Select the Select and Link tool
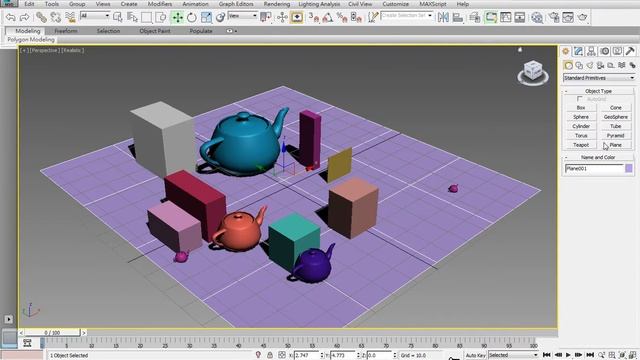The width and height of the screenshot is (640, 360). point(41,17)
